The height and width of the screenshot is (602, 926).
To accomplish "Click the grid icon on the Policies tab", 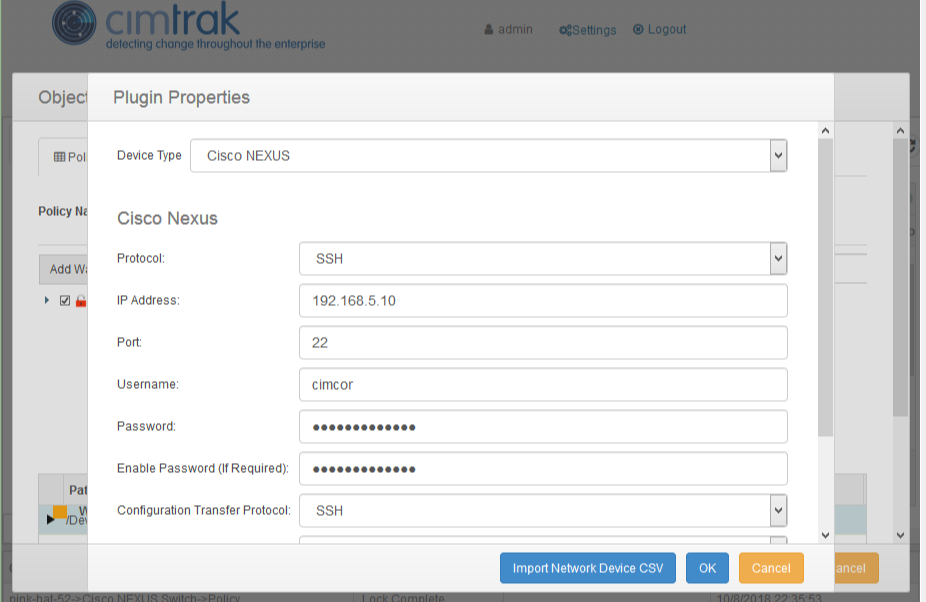I will click(x=60, y=157).
